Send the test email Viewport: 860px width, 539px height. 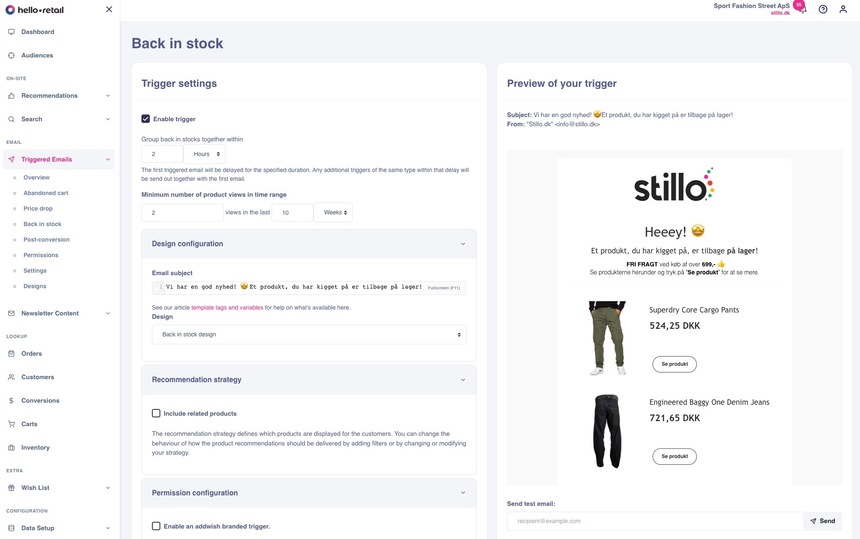[822, 521]
